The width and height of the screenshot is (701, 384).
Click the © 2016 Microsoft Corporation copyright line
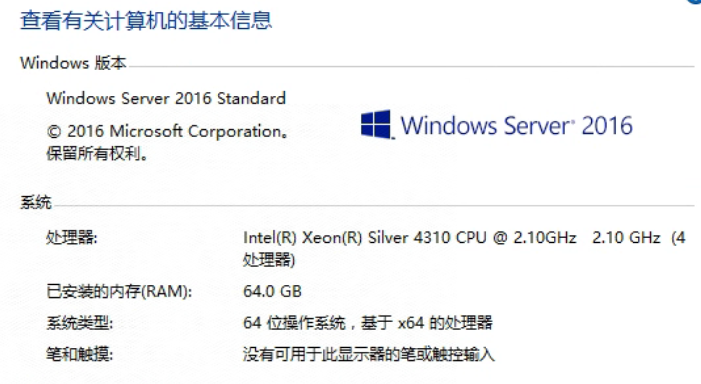(167, 131)
